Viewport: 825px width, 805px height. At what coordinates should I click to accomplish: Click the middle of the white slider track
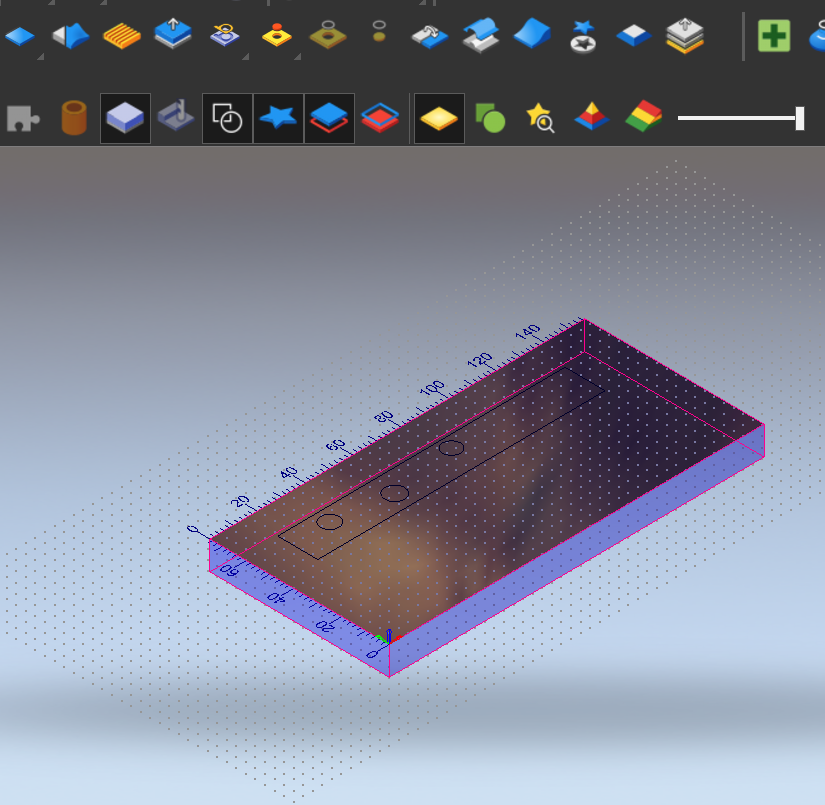click(737, 118)
